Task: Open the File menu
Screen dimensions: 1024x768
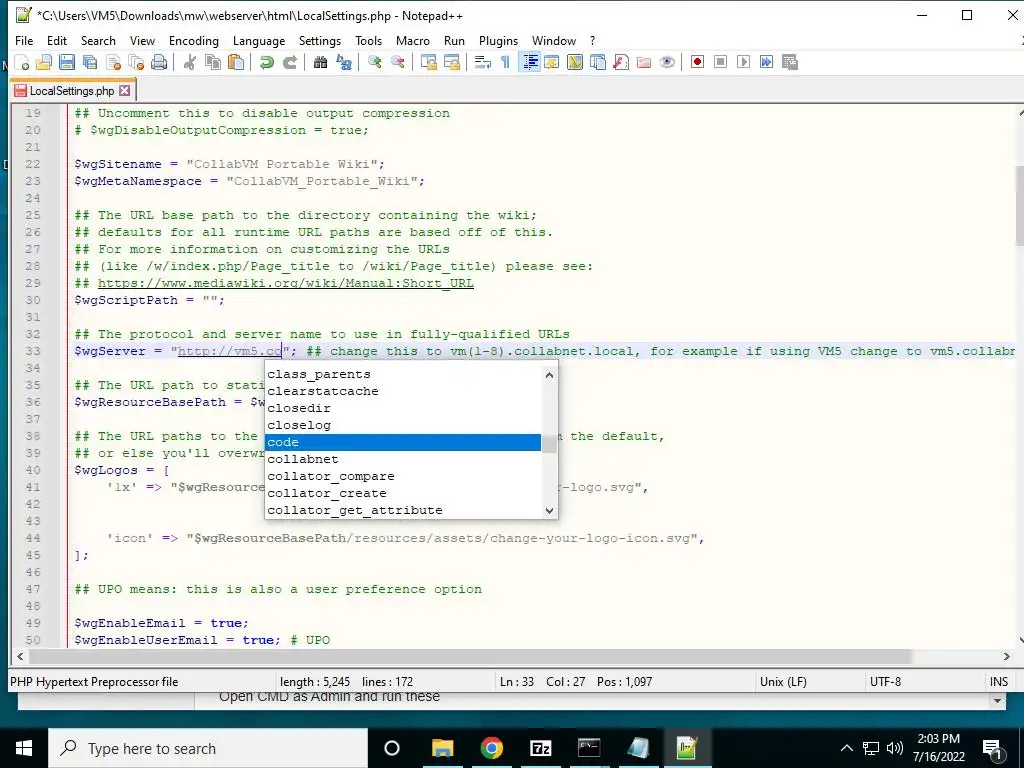Action: pos(24,40)
